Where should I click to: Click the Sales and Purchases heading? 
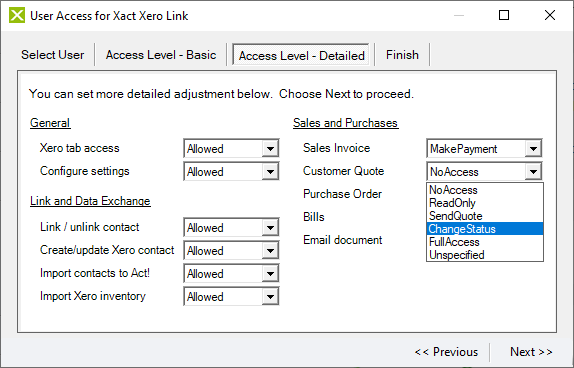pyautogui.click(x=345, y=123)
